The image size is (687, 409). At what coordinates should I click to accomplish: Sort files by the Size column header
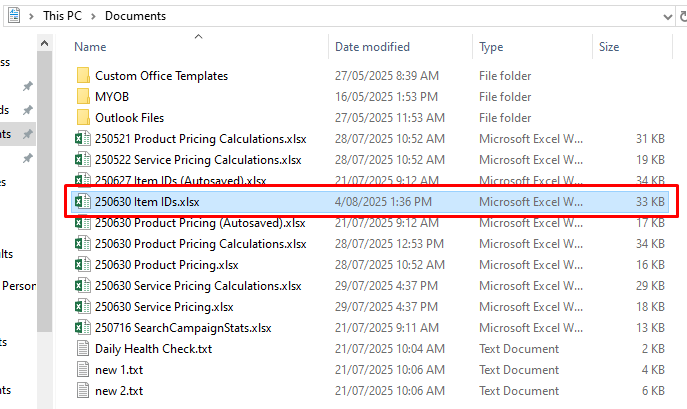(609, 47)
